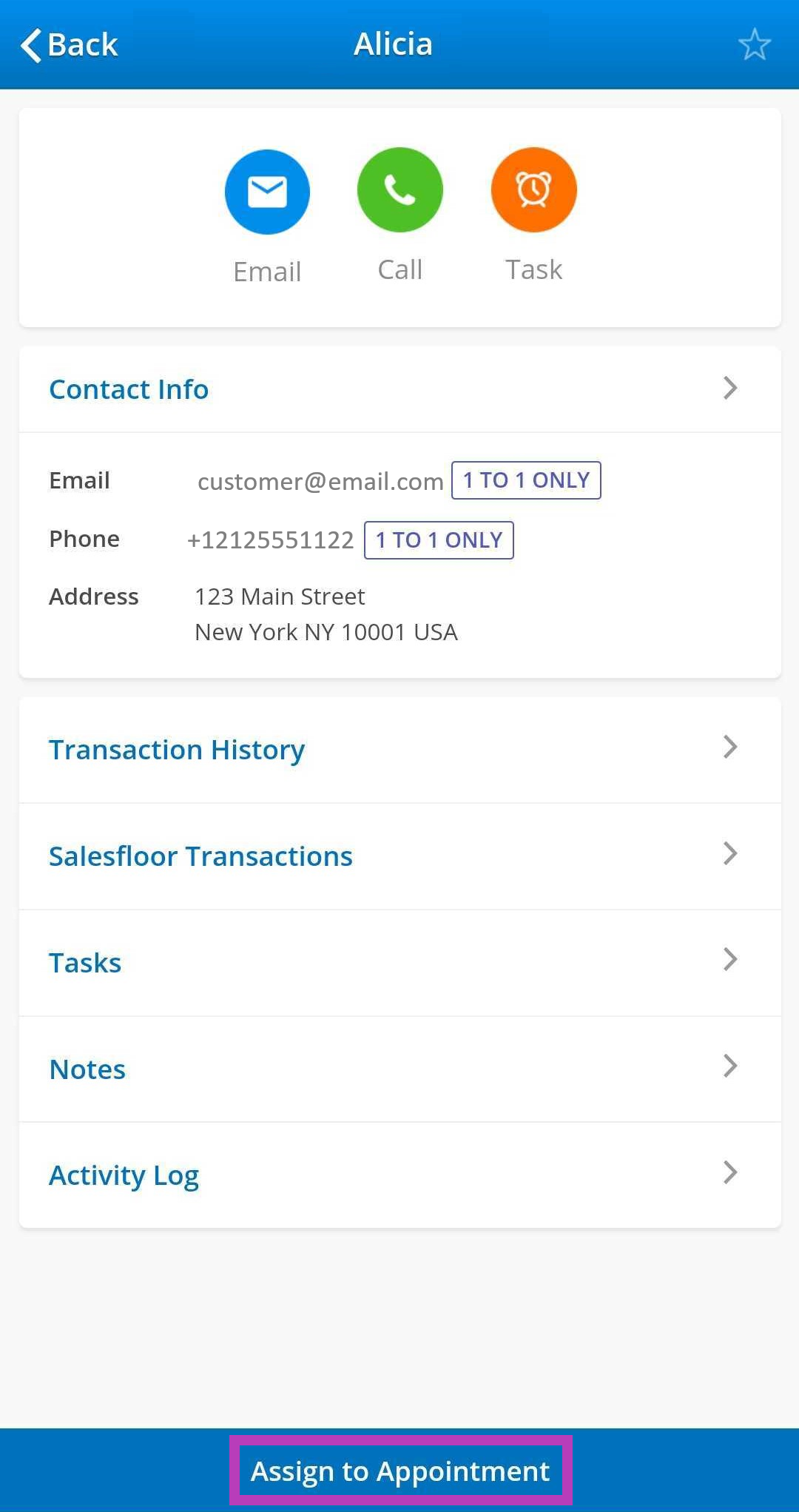Tap the blue Email envelope icon
Viewport: 799px width, 1512px height.
click(267, 192)
